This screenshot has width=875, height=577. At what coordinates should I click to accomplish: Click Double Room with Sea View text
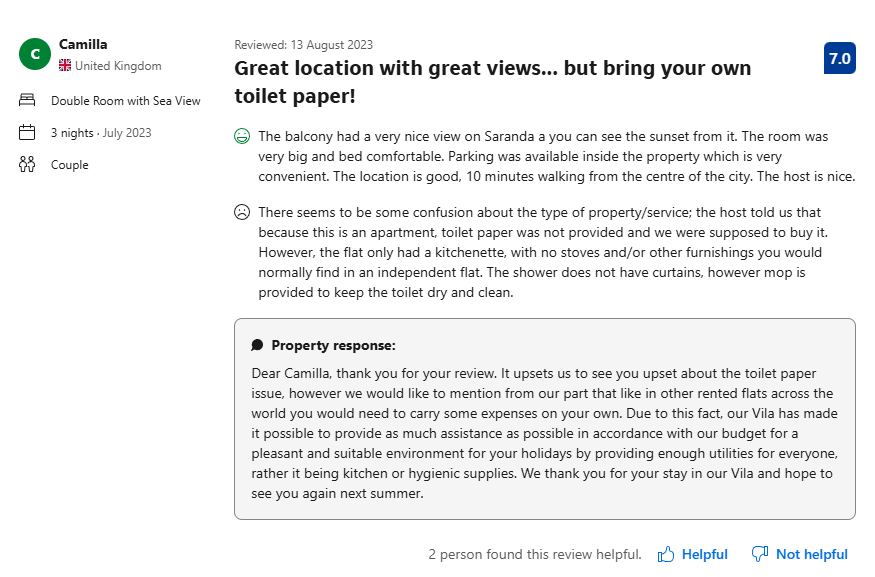(x=126, y=101)
